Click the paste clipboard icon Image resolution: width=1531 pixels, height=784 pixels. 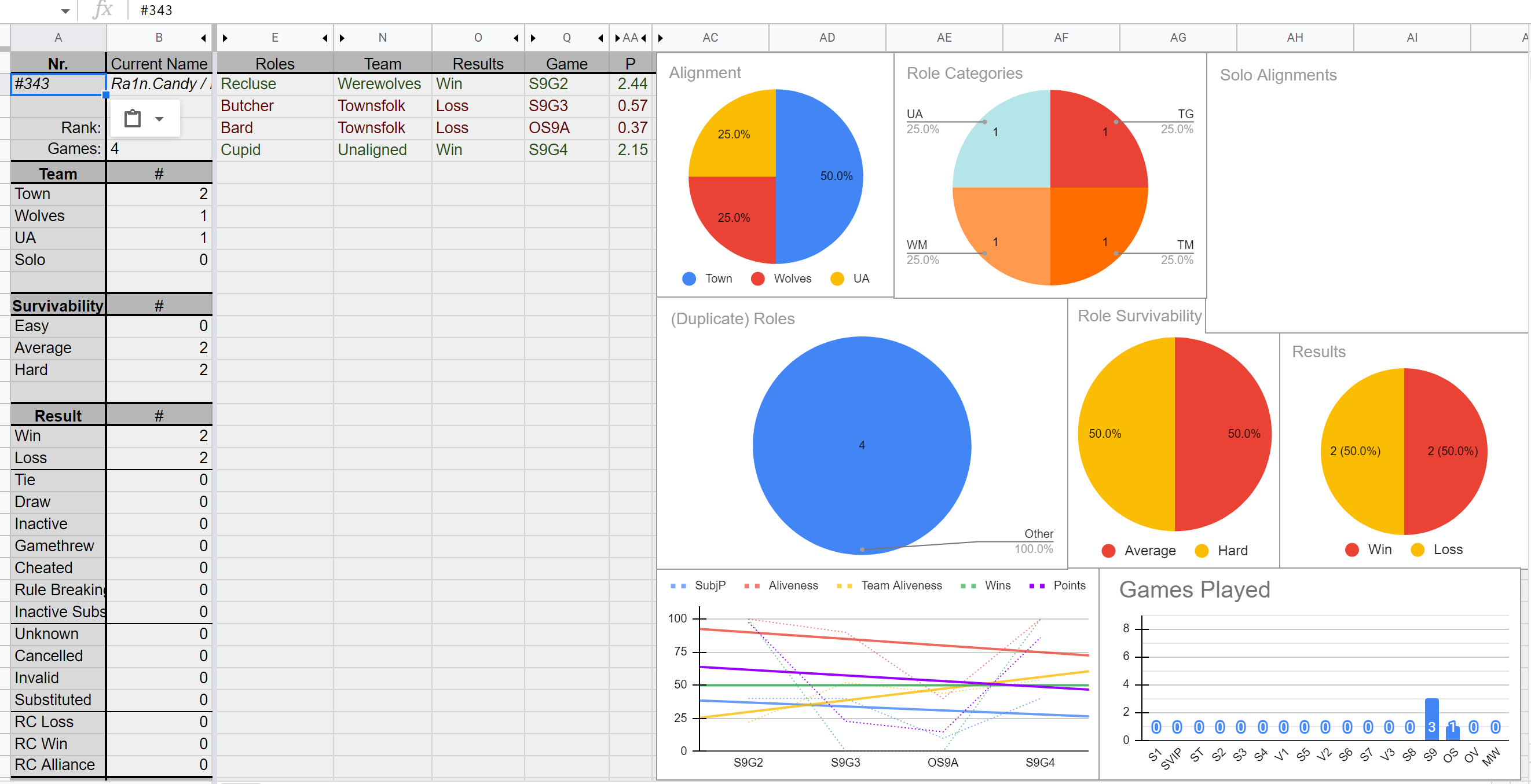click(x=133, y=118)
